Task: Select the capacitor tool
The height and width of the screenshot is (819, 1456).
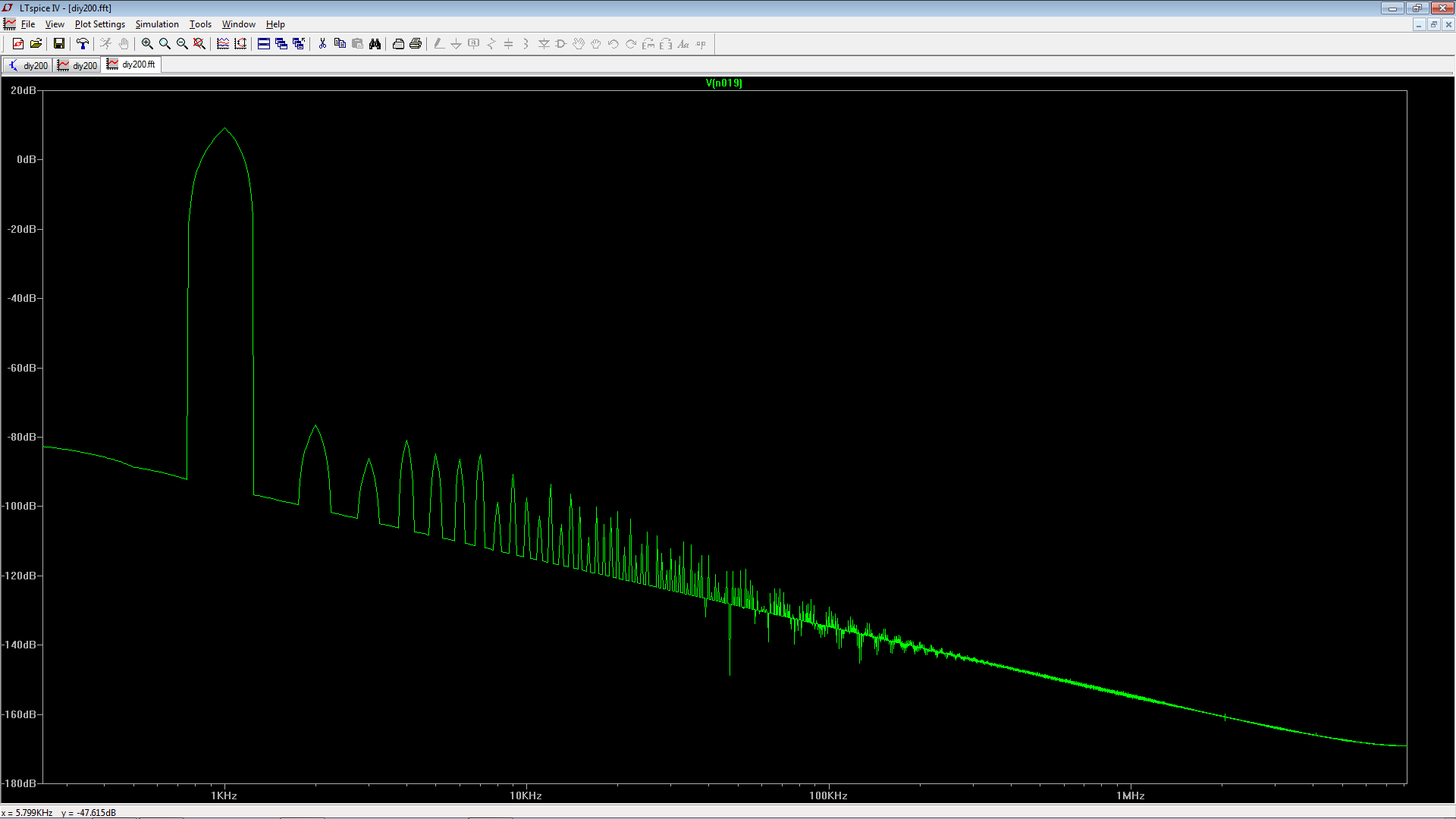Action: pos(509,44)
